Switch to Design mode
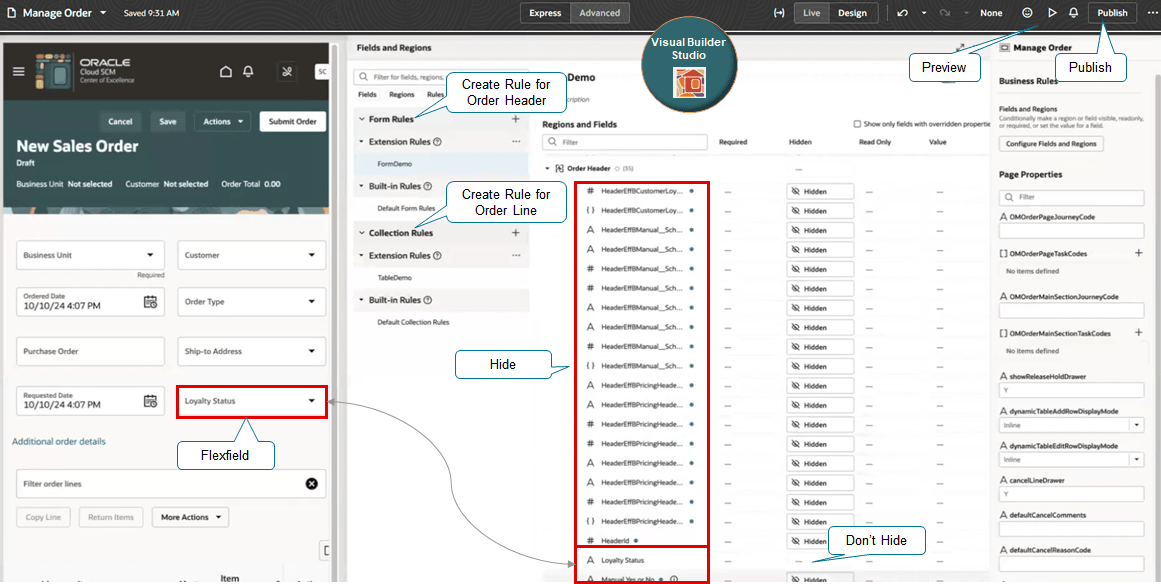This screenshot has width=1161, height=584. pyautogui.click(x=852, y=13)
